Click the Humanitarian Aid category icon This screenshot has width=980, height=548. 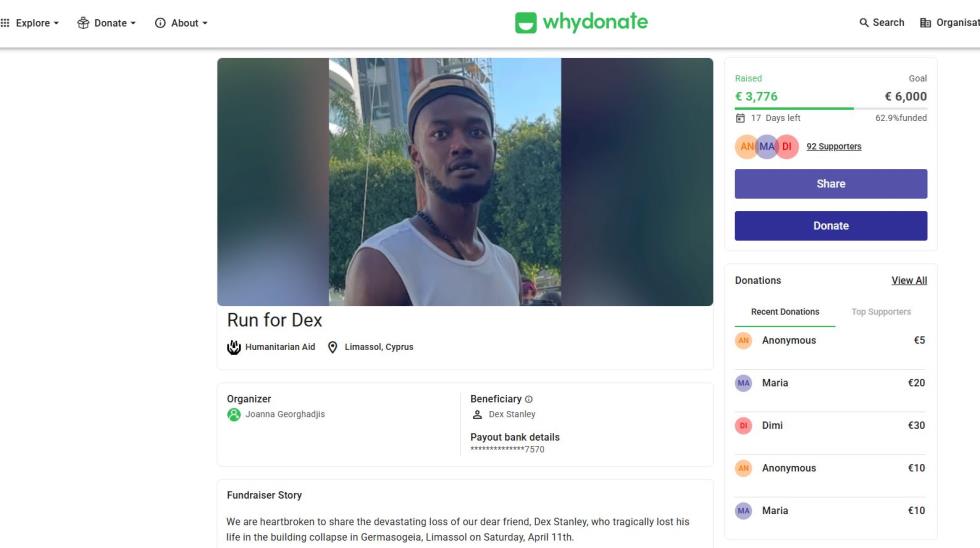point(234,347)
